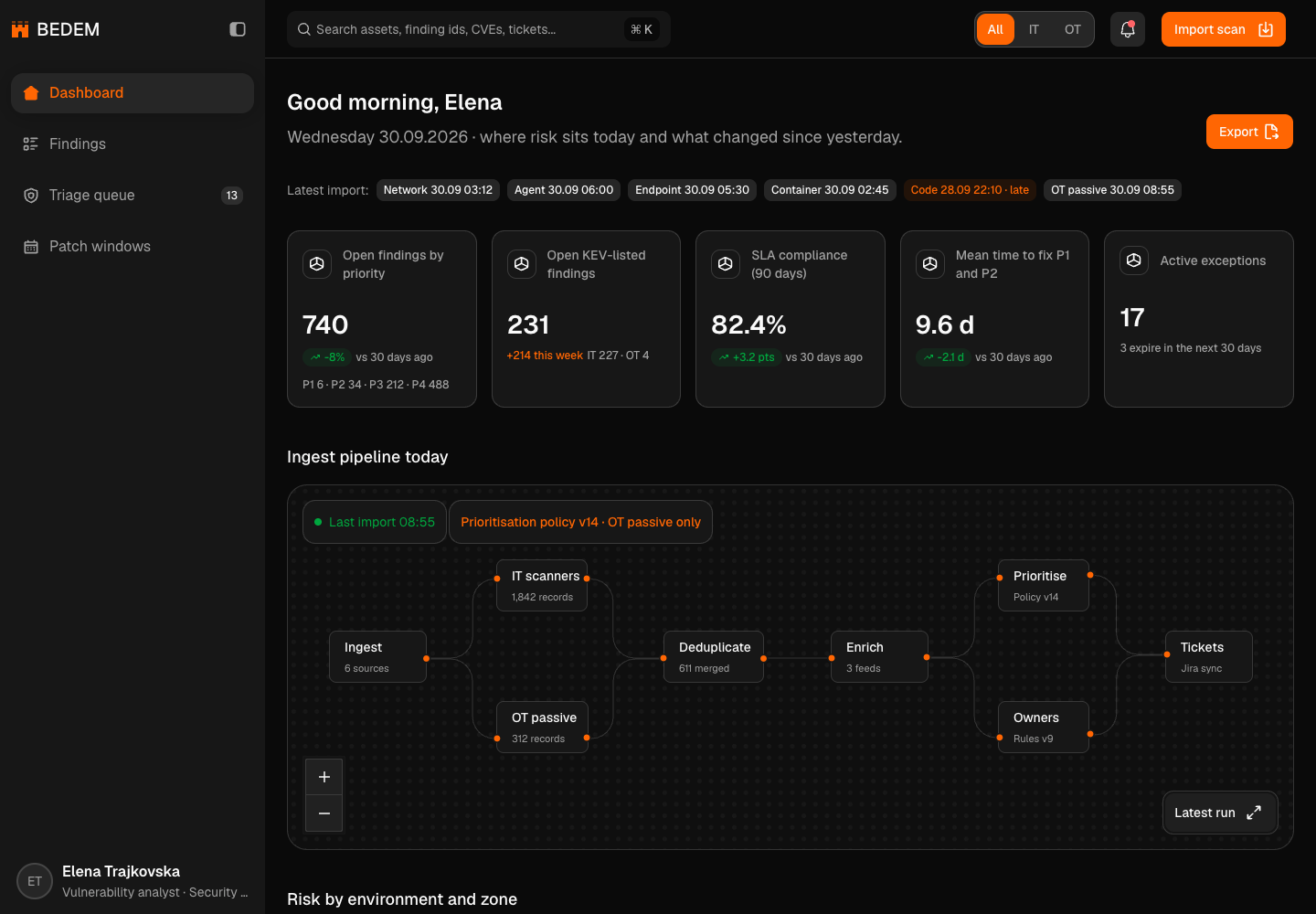Click icon on Open findings by priority card
1316x914 pixels.
(317, 264)
